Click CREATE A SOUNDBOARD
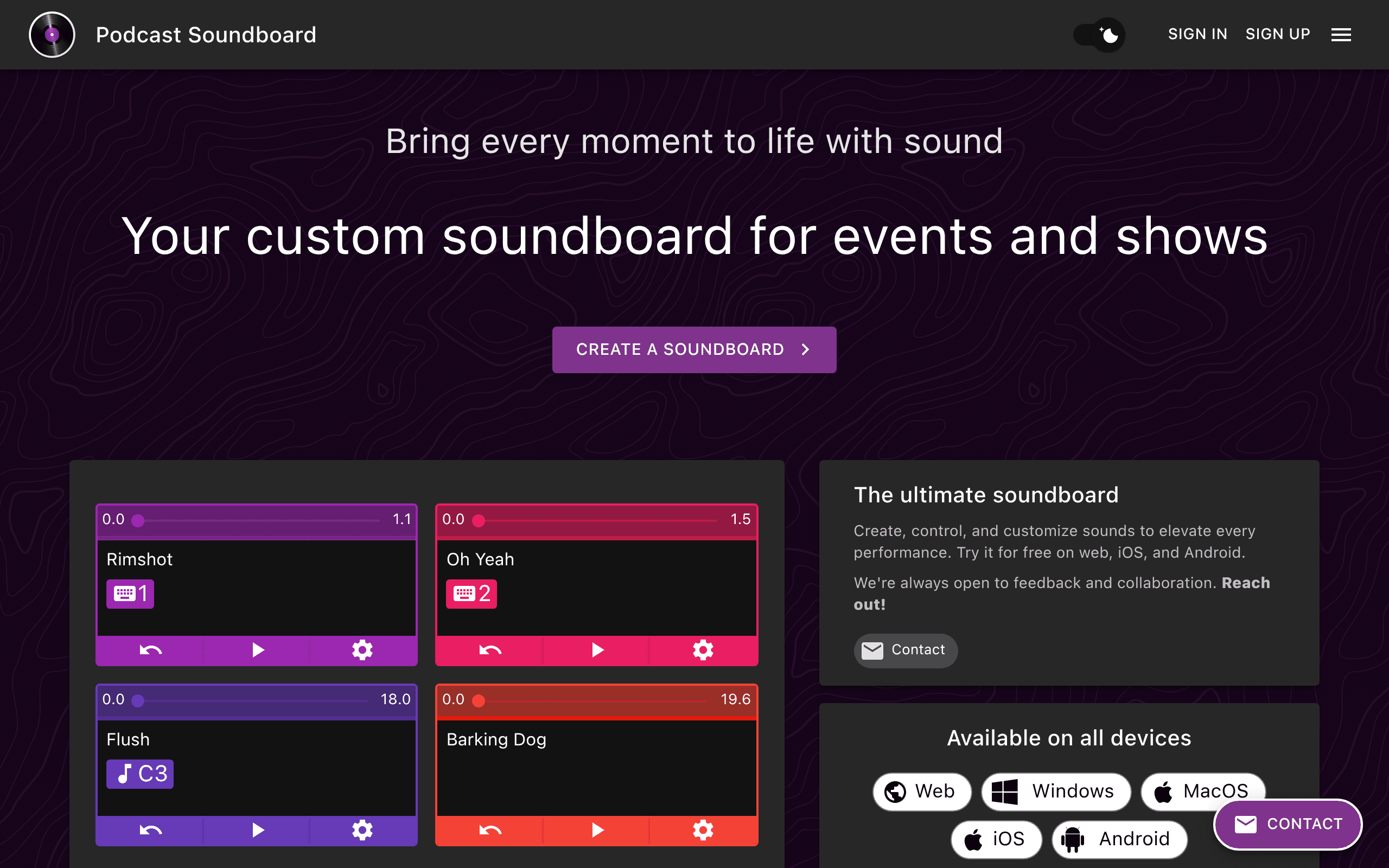Screen dimensions: 1389x868 click(694, 349)
